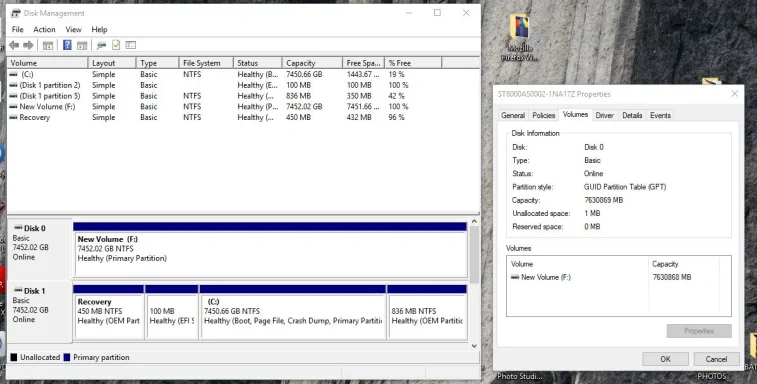Select the 836 MB OEM partition block

(x=427, y=313)
